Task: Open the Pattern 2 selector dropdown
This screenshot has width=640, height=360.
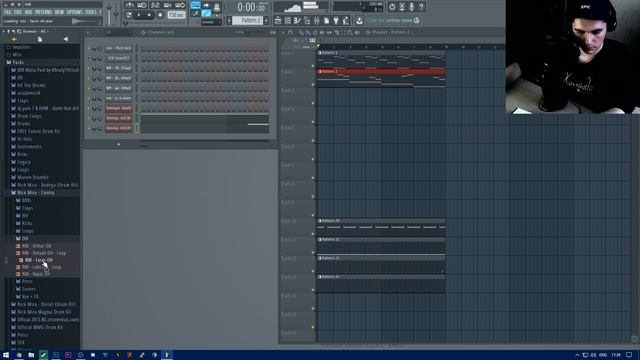Action: pyautogui.click(x=247, y=20)
